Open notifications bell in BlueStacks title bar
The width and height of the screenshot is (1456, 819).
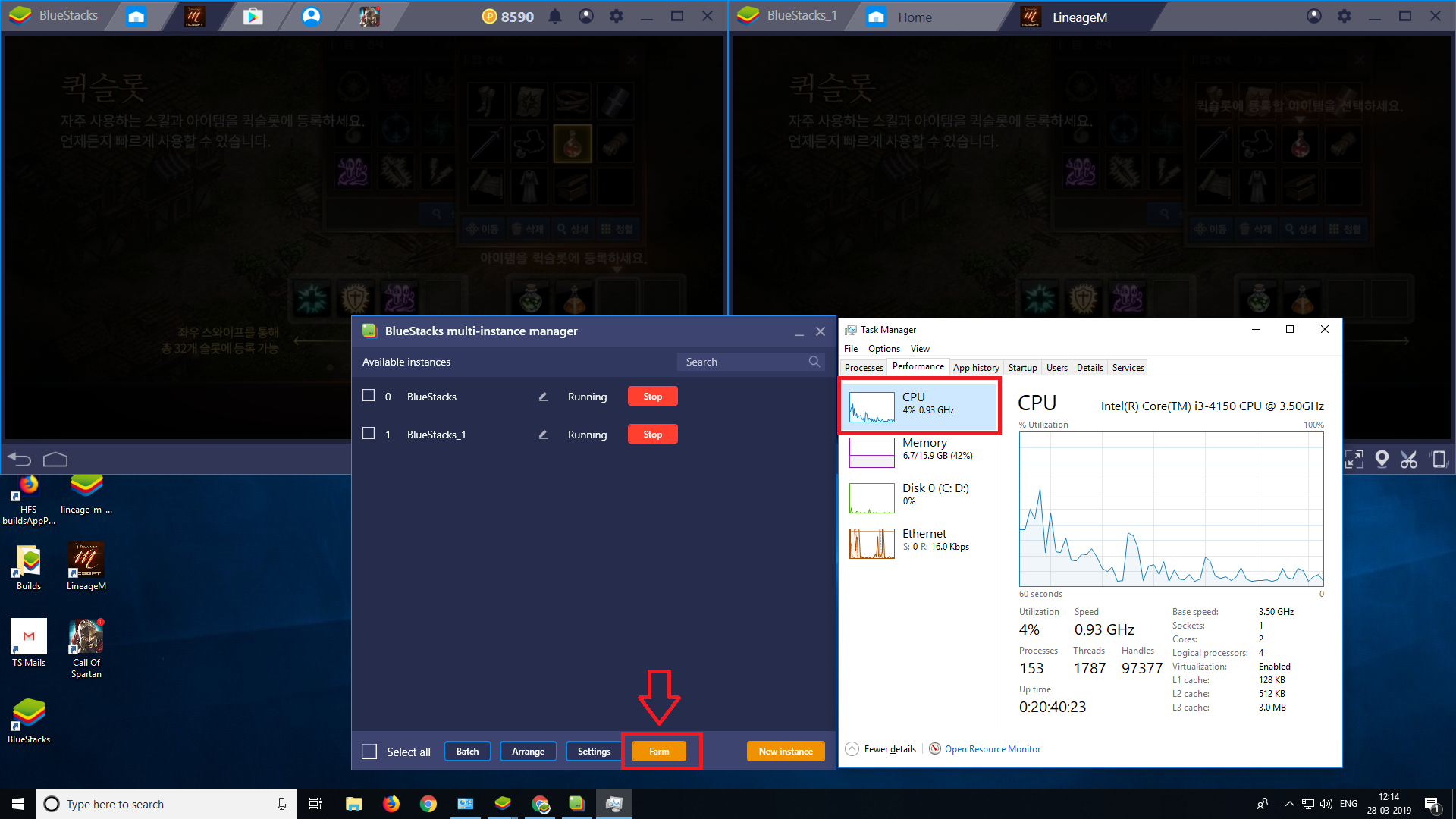(x=555, y=17)
